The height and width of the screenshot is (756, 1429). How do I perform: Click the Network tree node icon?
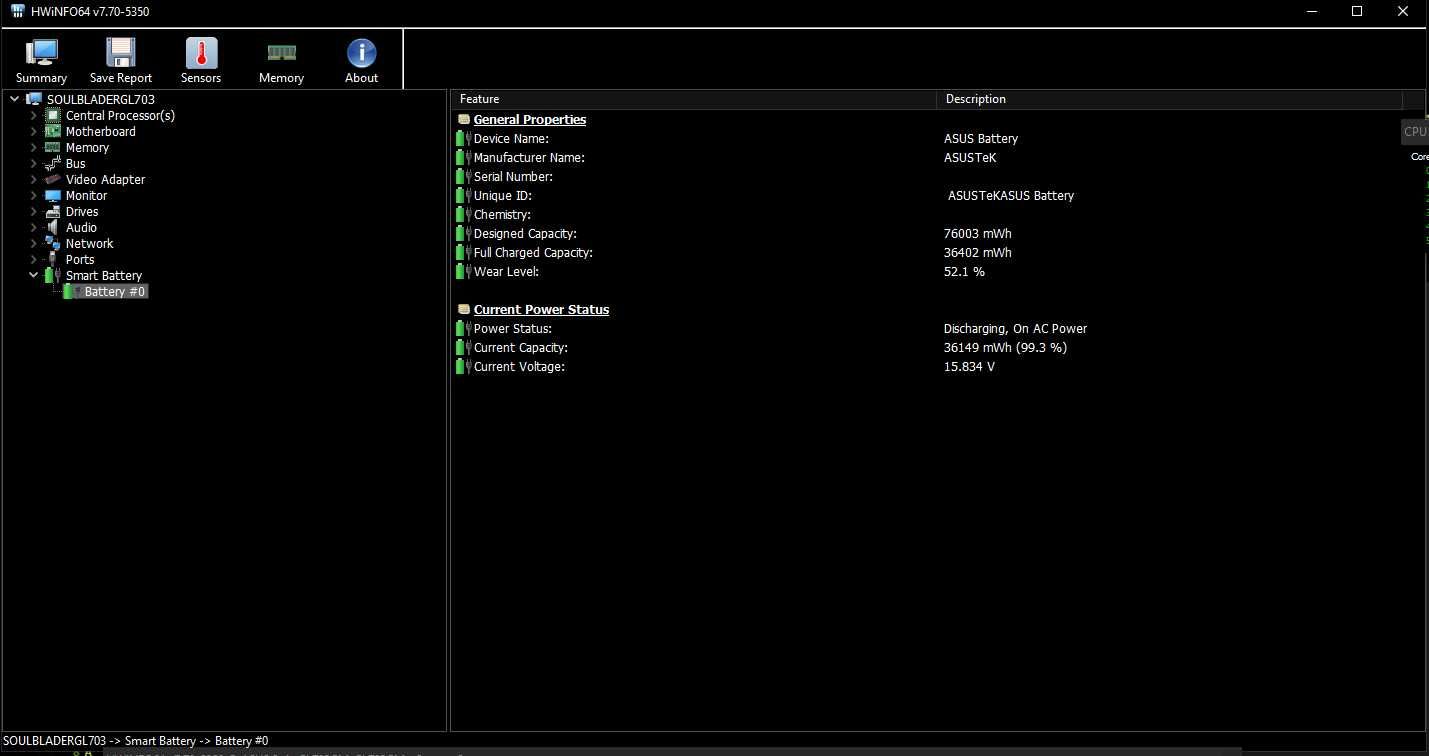coord(53,243)
